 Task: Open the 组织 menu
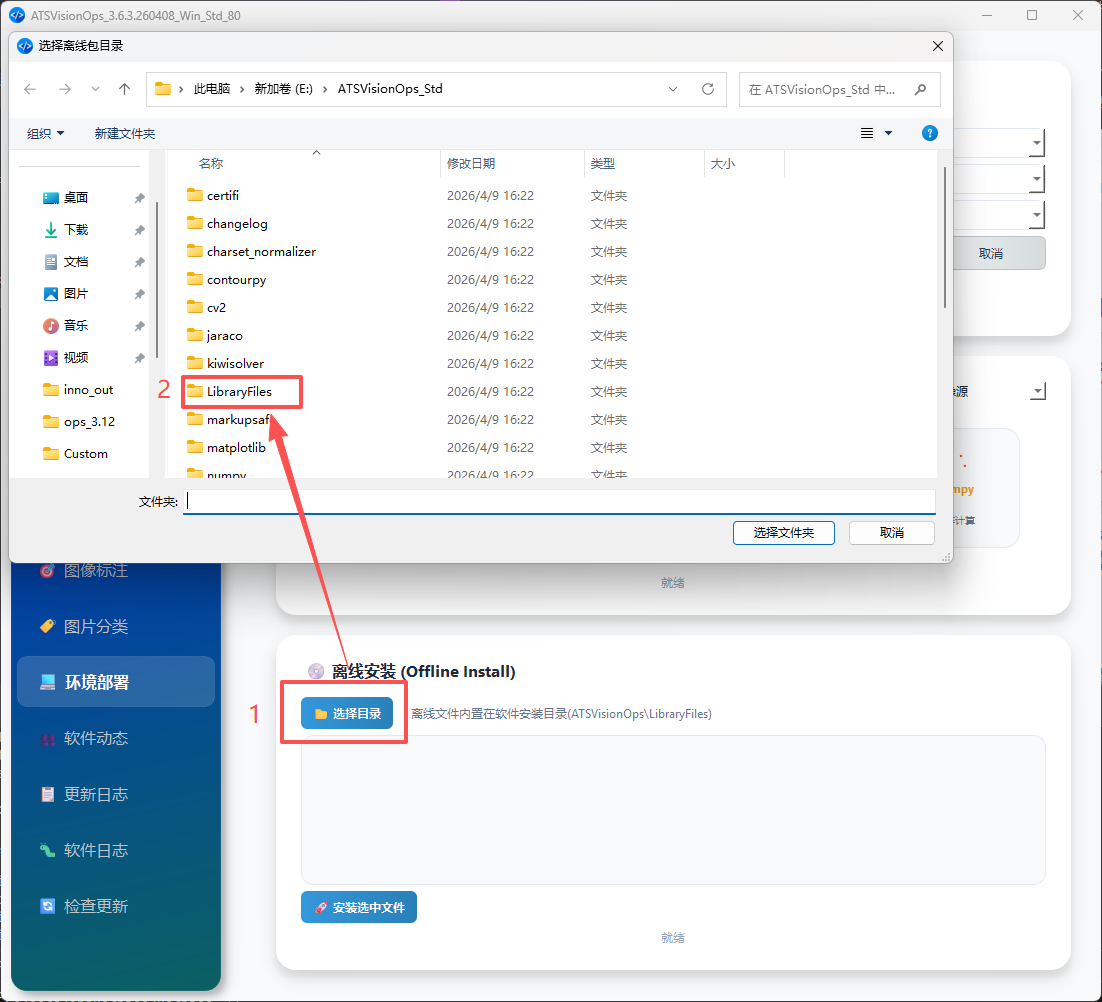point(45,134)
